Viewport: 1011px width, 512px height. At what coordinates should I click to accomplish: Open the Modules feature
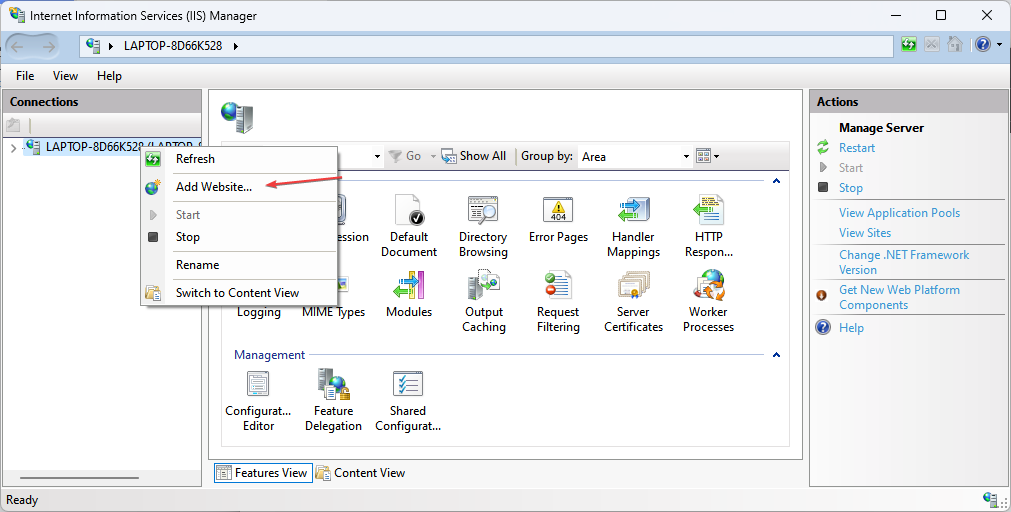click(409, 294)
